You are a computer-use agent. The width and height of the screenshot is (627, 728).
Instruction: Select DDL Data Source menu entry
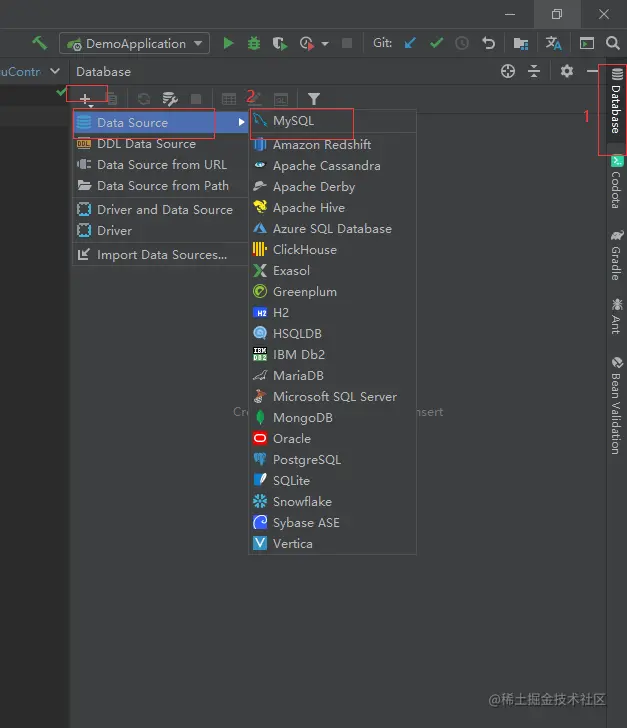(161, 143)
